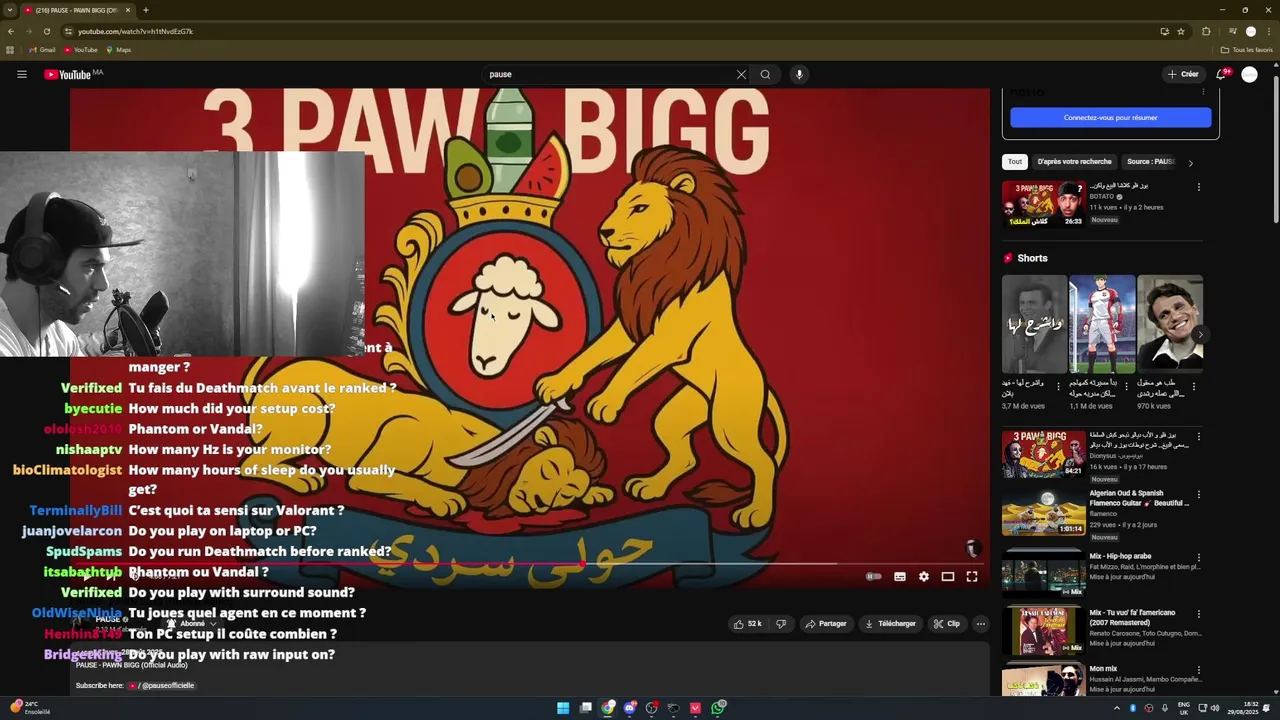Open the YouTube bookmark
1280x720 pixels.
click(x=81, y=50)
